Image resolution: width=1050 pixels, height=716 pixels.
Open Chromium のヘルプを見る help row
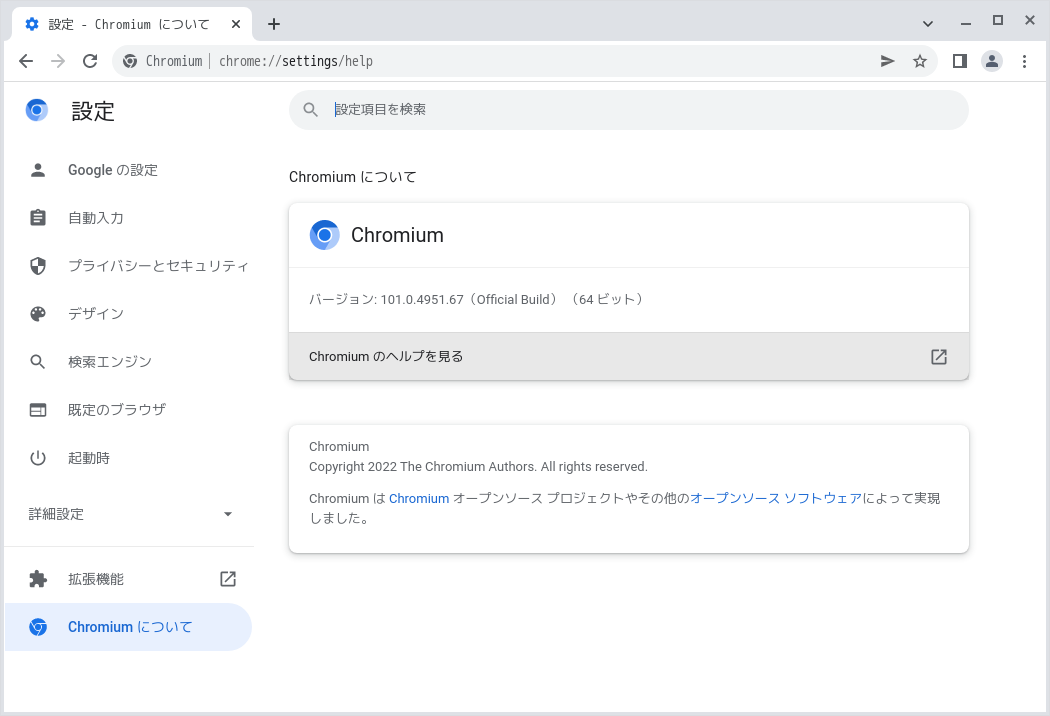[629, 356]
